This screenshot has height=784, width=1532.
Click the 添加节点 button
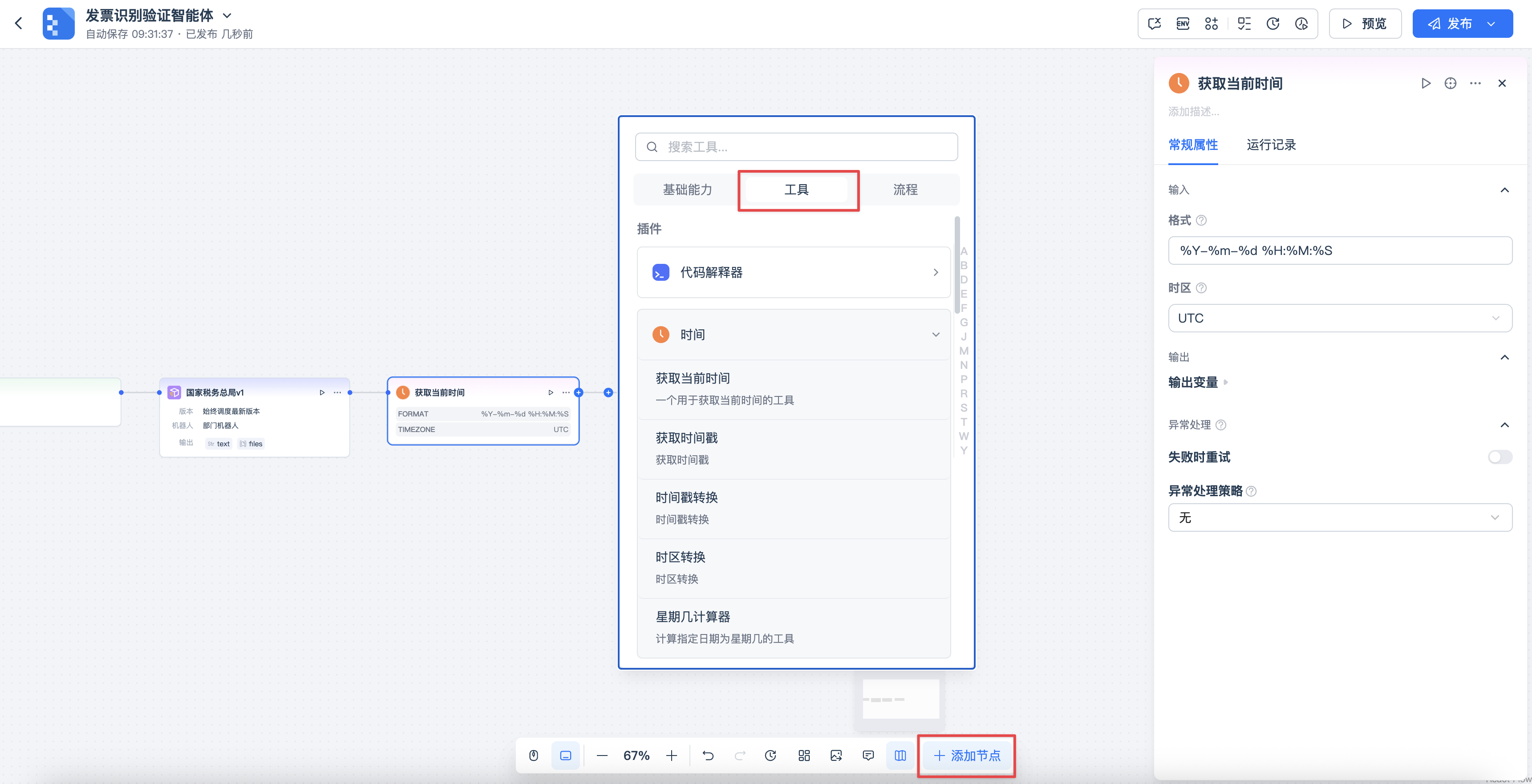click(966, 756)
